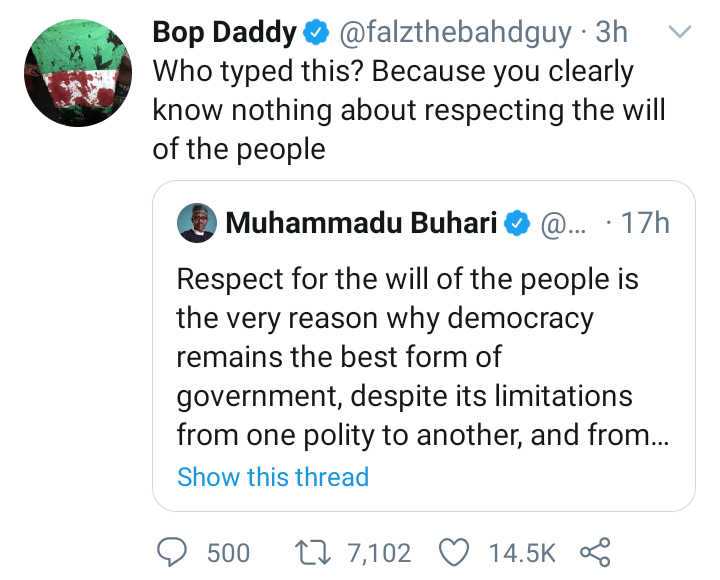Select the Muhammadu Buhari name in quoted tweet
Image resolution: width=720 pixels, height=580 pixels.
point(361,223)
